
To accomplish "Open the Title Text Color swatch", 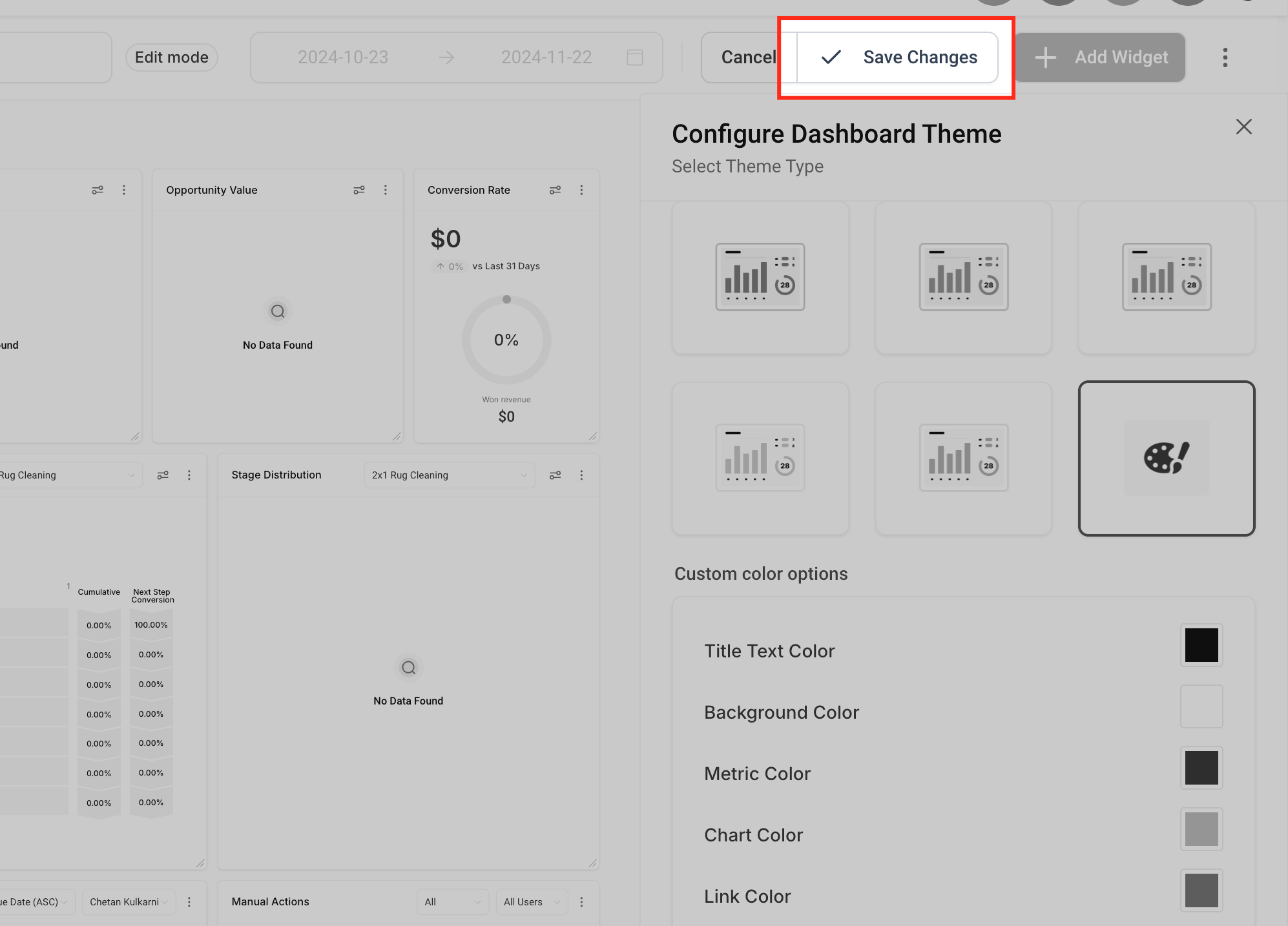I will (x=1201, y=645).
